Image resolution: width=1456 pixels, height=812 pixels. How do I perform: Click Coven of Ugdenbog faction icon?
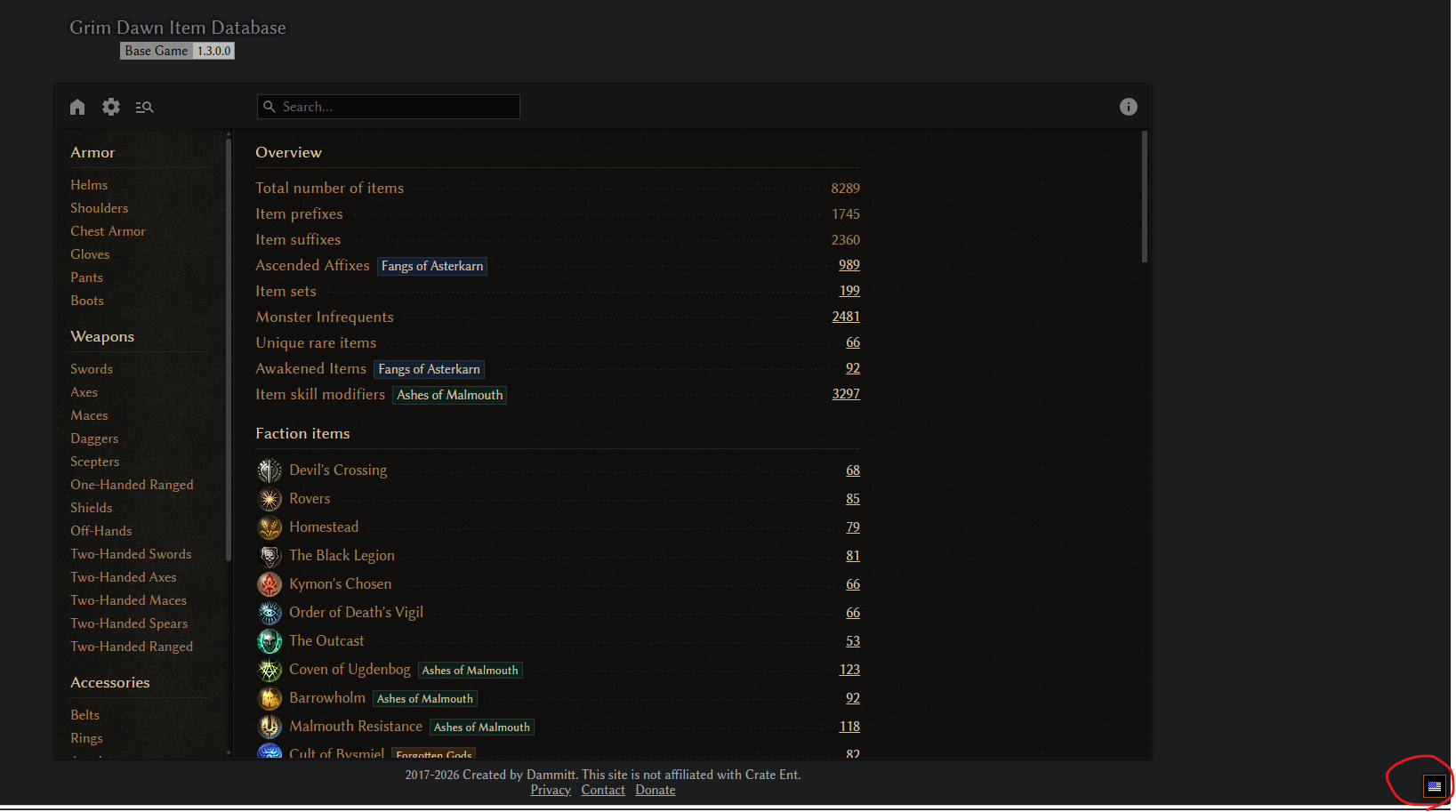(269, 670)
